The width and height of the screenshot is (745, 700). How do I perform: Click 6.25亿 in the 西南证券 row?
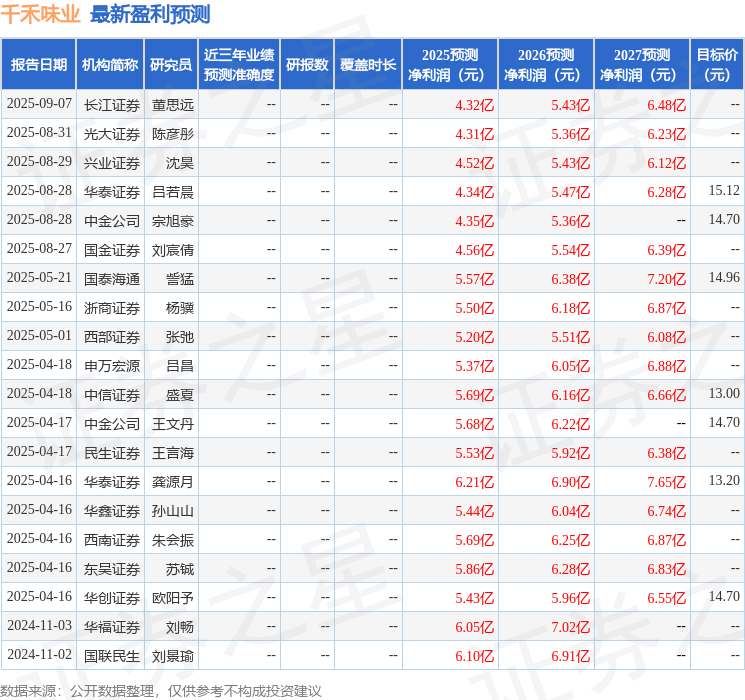click(x=571, y=539)
